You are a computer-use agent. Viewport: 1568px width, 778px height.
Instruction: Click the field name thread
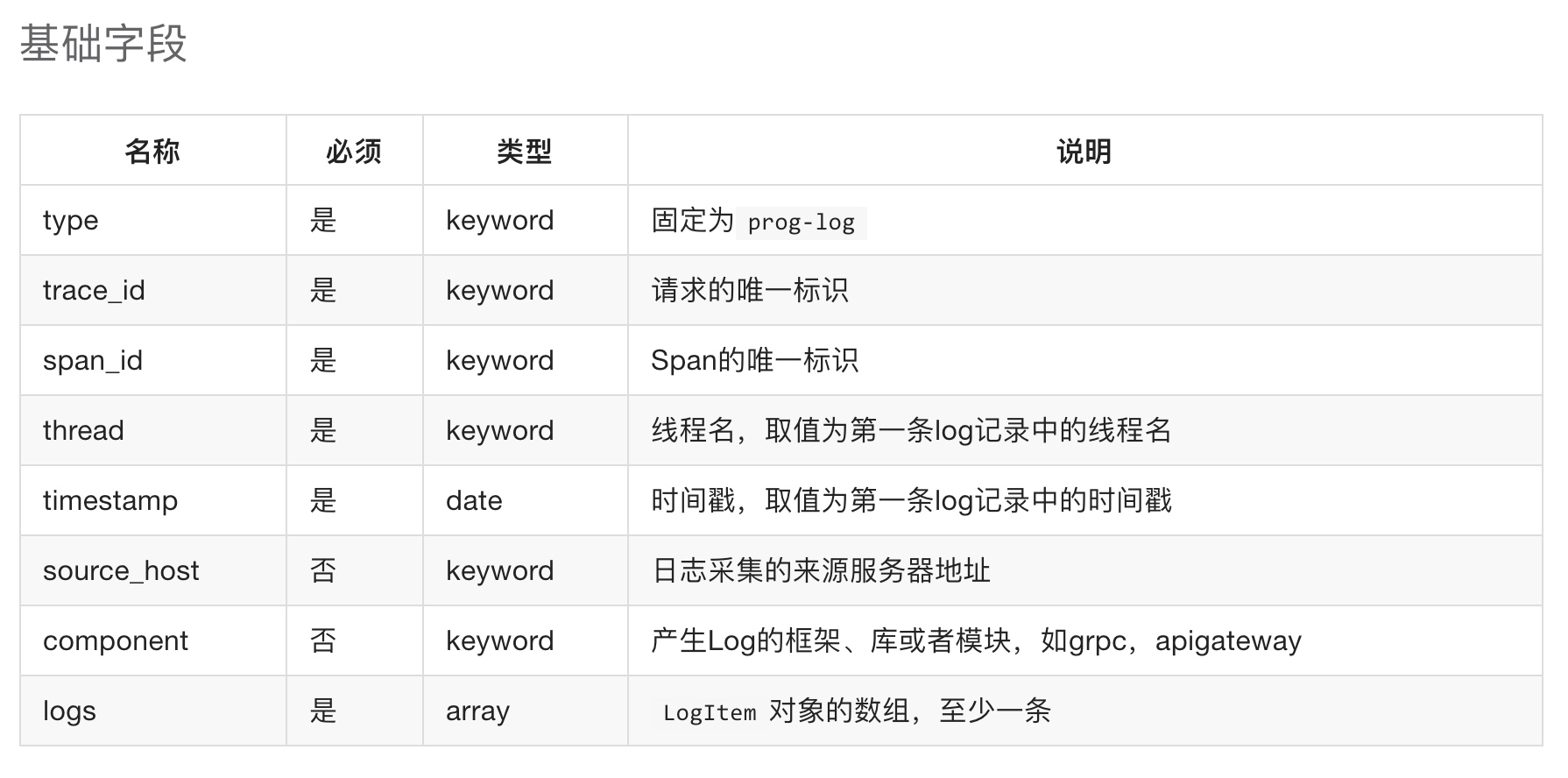coord(83,430)
